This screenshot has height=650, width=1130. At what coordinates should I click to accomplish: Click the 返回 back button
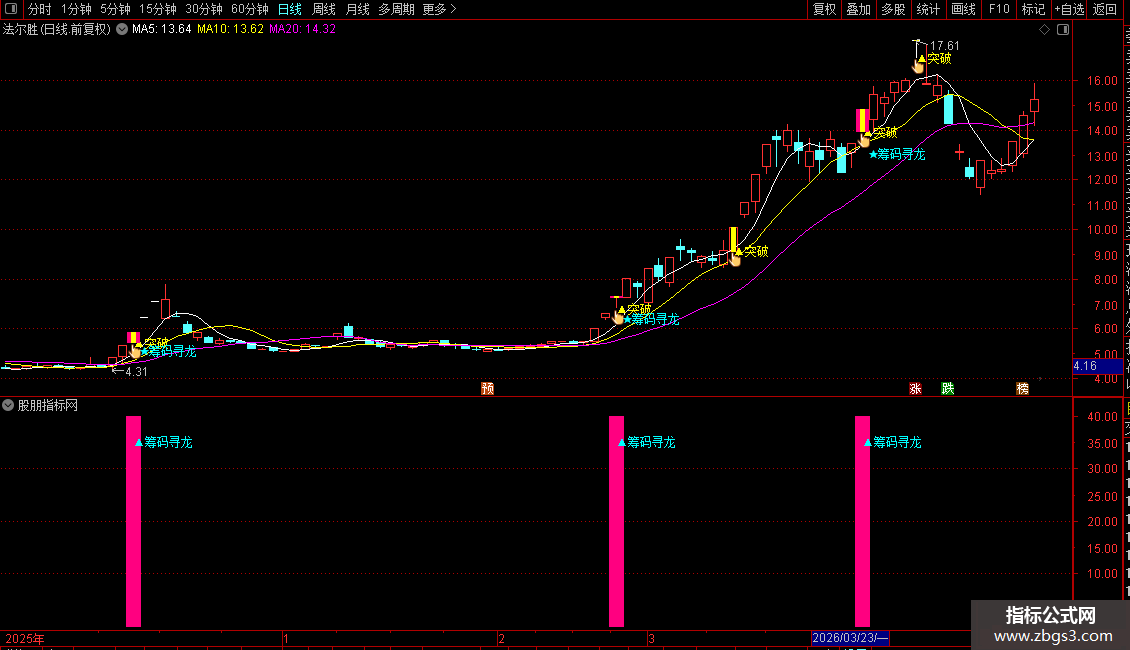point(1105,9)
